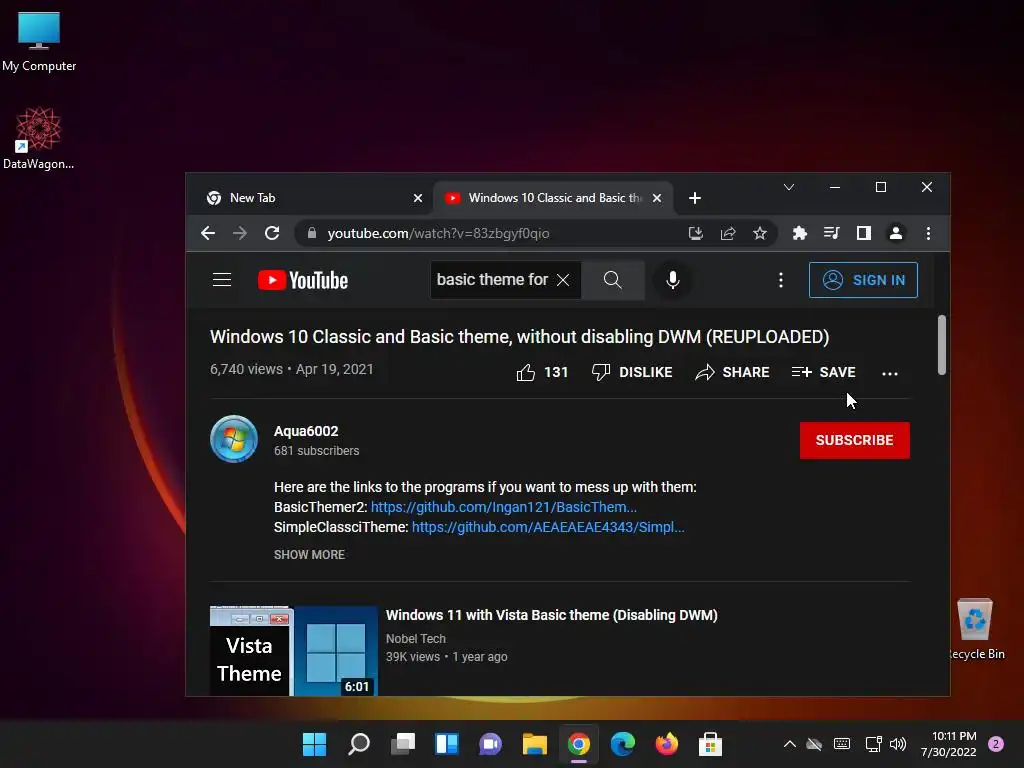Viewport: 1024px width, 768px height.
Task: Open the Windows Start menu
Action: click(x=314, y=744)
